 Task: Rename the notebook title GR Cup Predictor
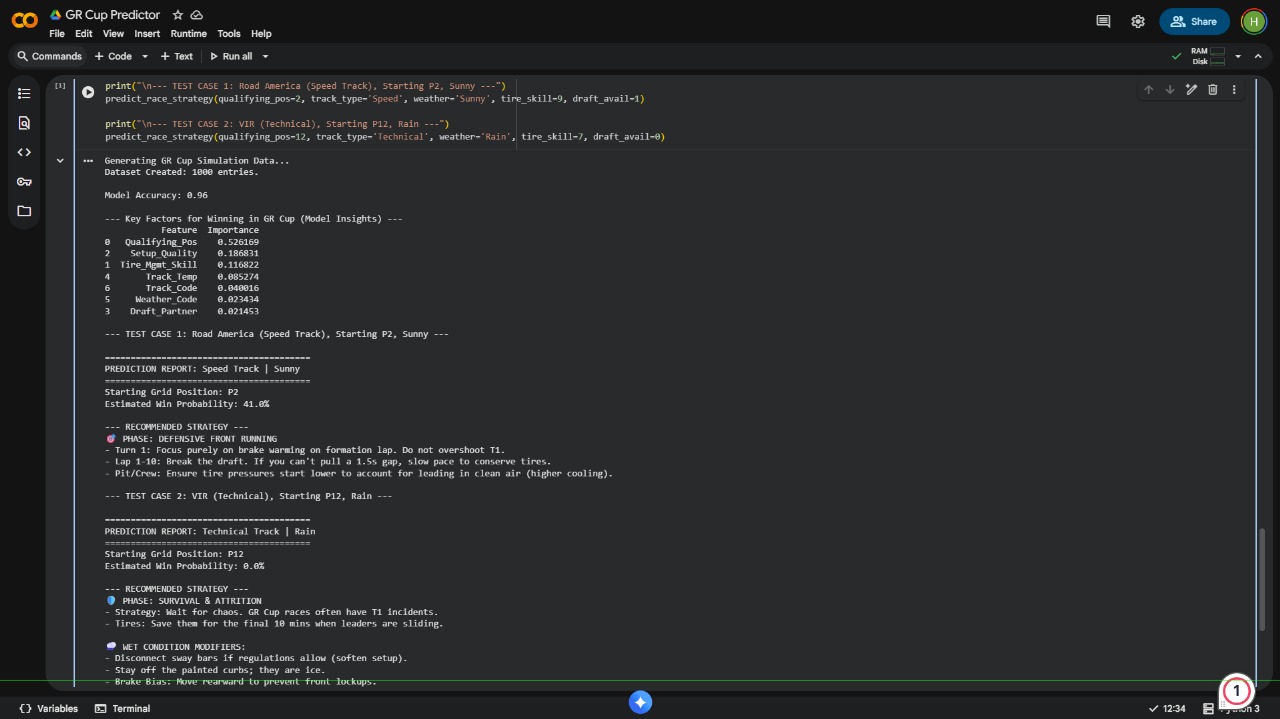(113, 15)
